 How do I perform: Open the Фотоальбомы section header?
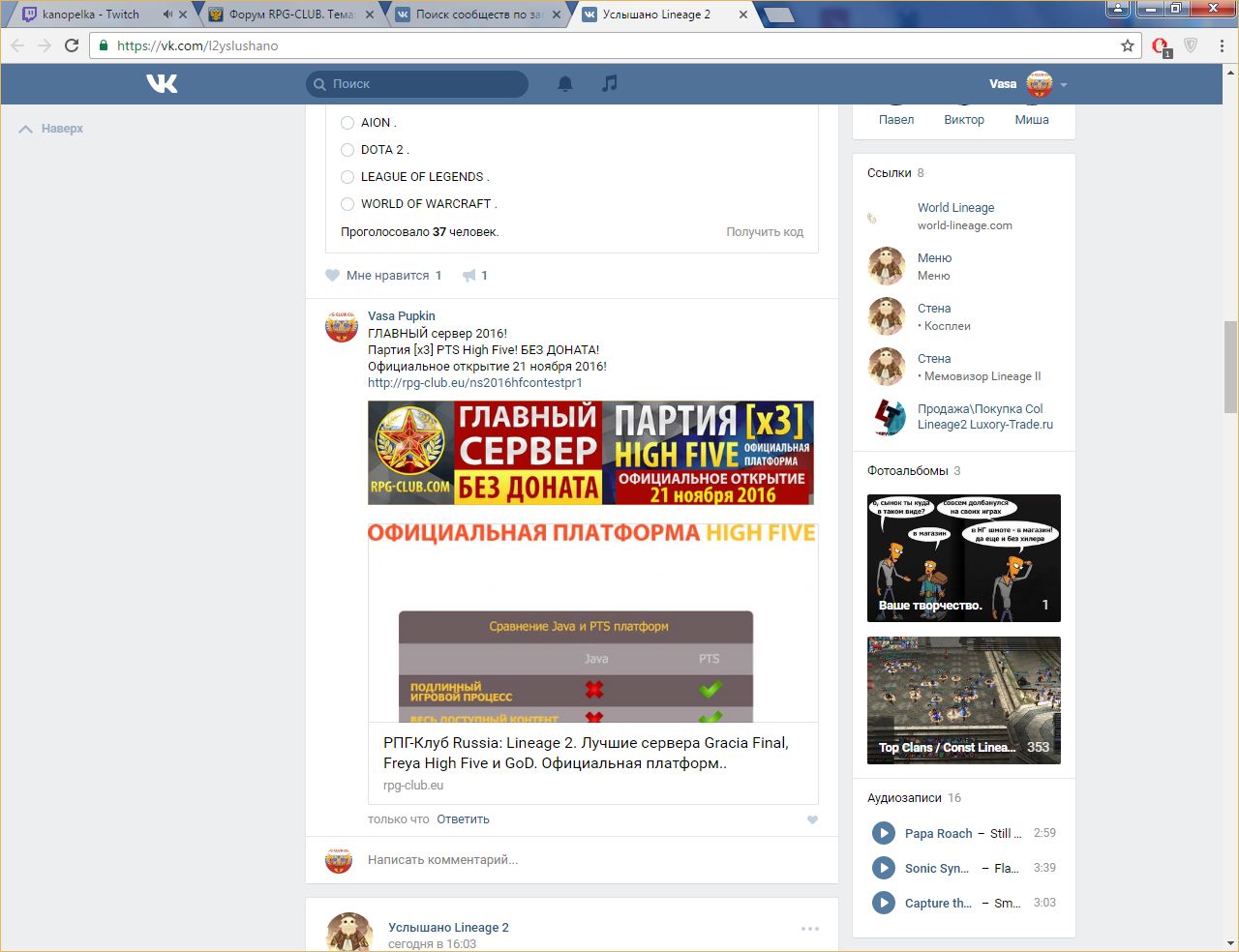pos(908,471)
